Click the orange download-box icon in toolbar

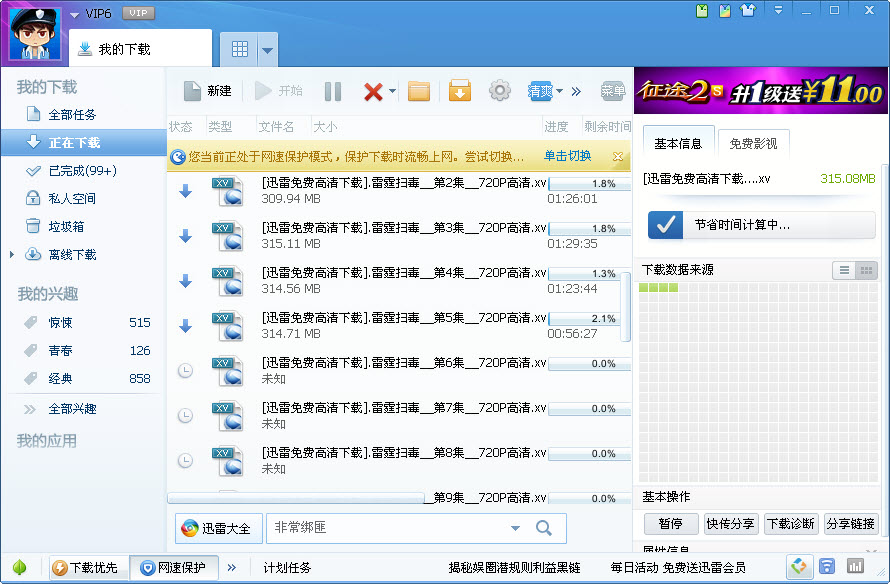click(x=460, y=91)
